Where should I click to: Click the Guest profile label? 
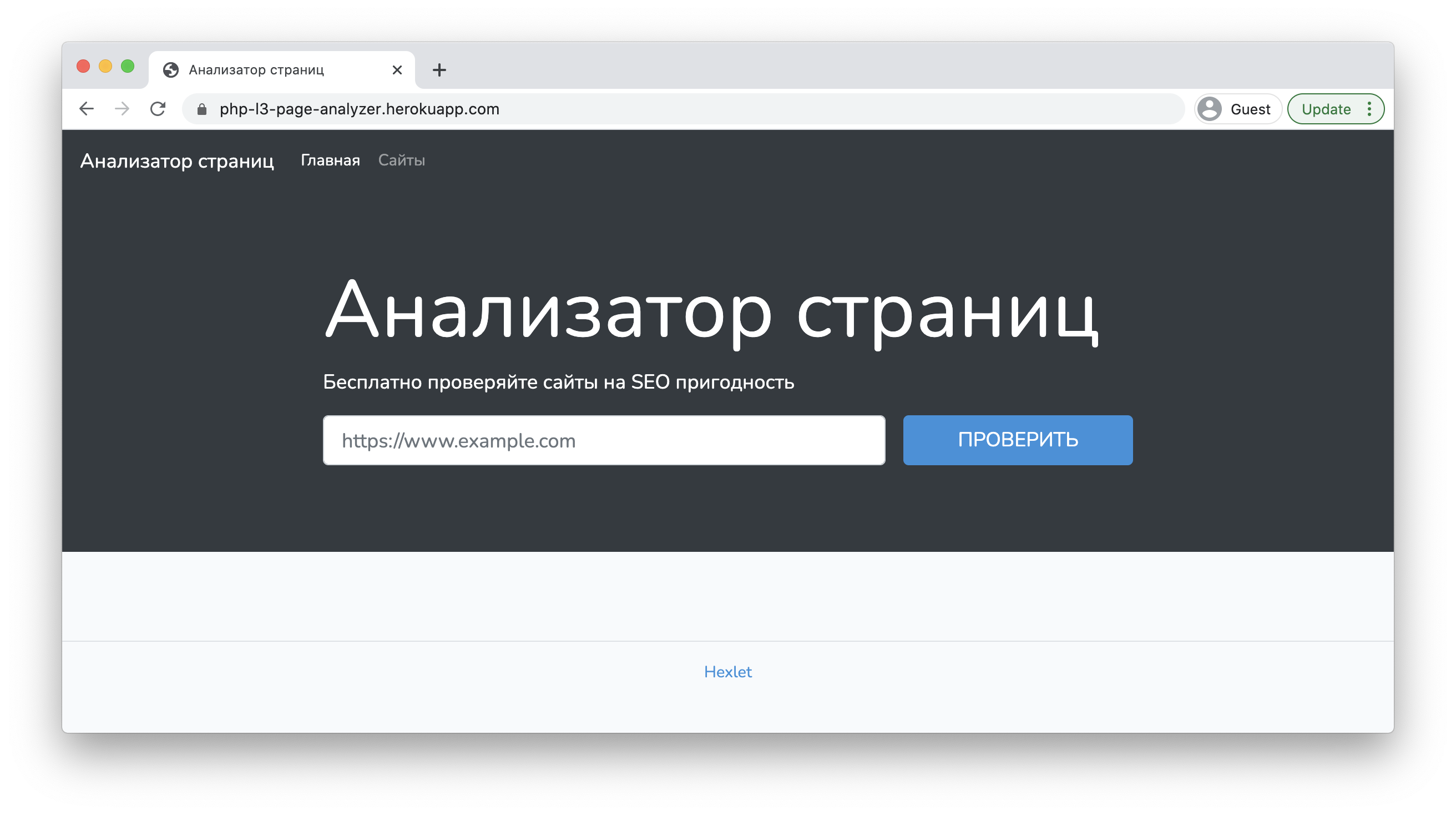coord(1250,109)
